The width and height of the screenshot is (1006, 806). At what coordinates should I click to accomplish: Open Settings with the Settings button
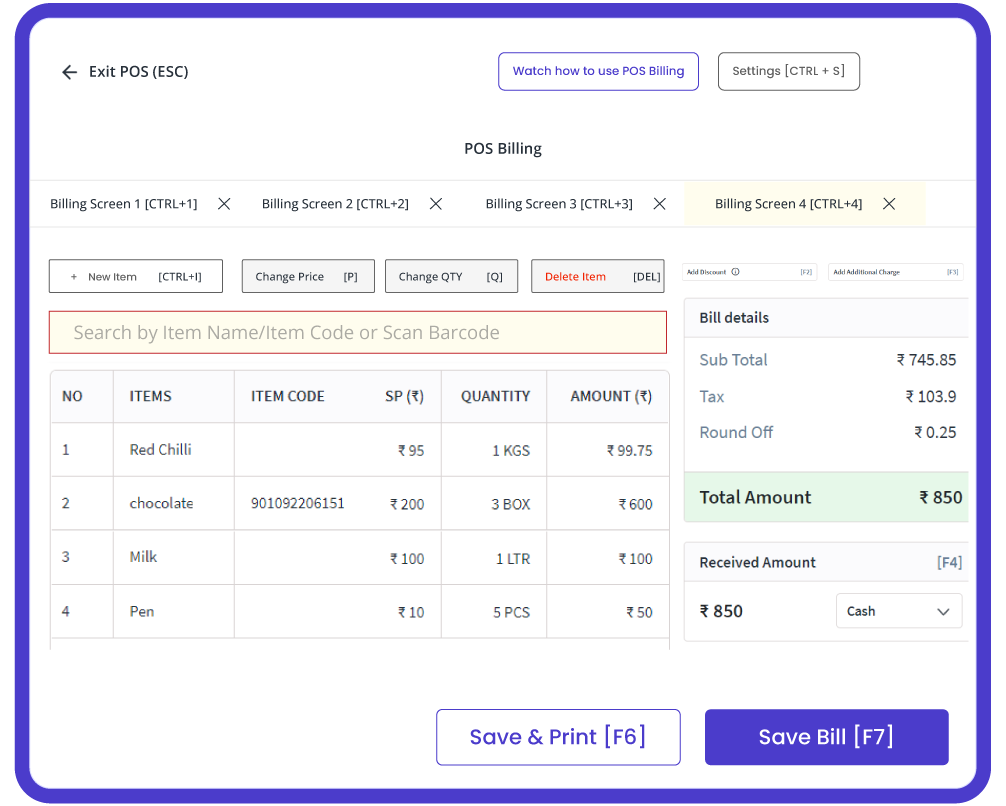coord(788,71)
